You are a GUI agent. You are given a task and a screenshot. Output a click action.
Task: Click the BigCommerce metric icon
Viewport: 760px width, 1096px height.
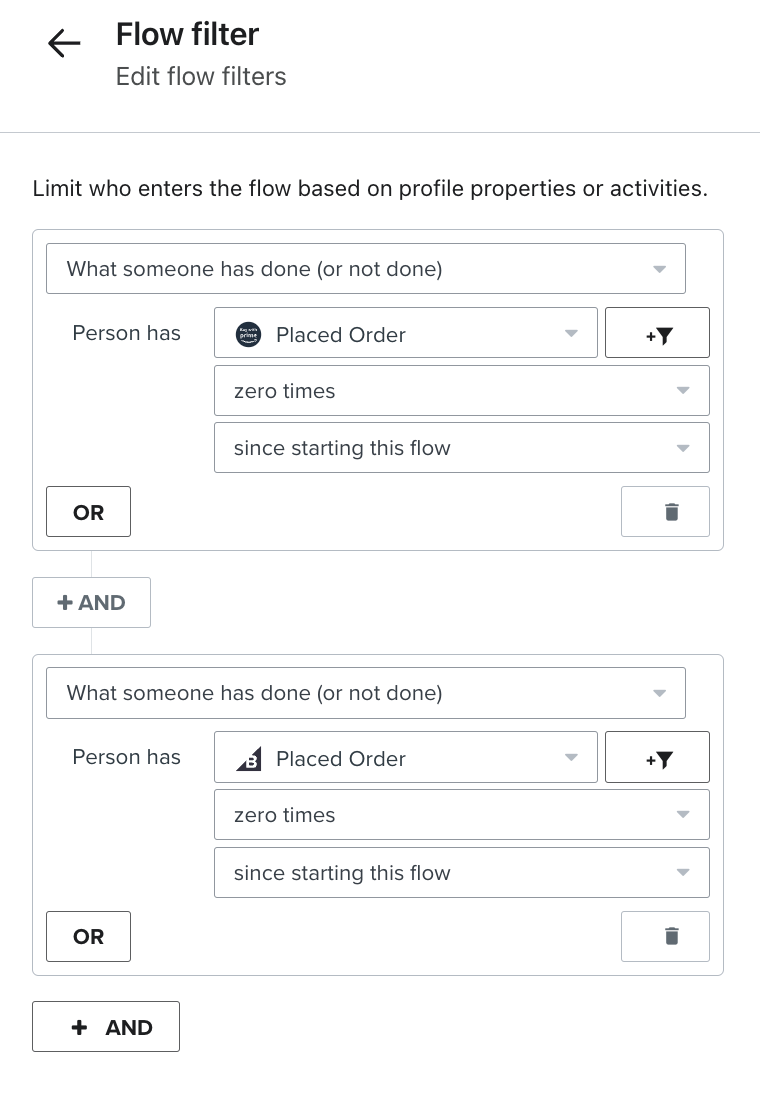[x=248, y=758]
